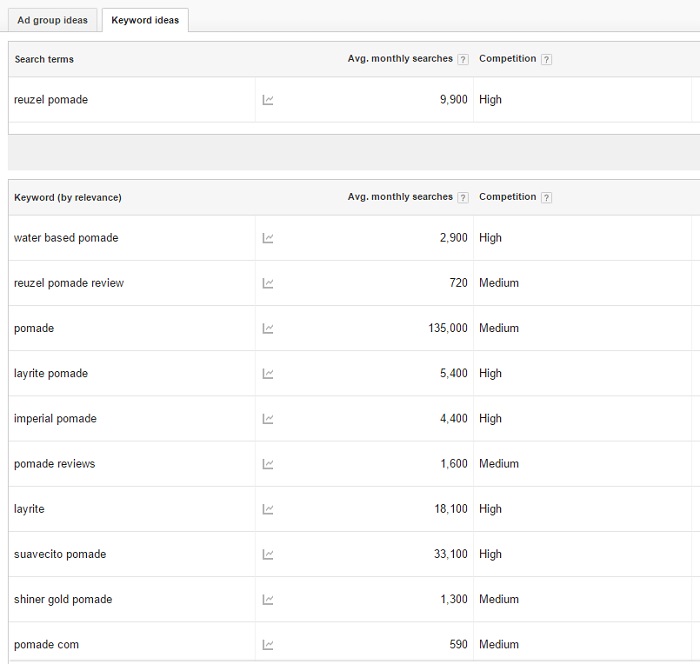Image resolution: width=700 pixels, height=664 pixels.
Task: Open trend graph for imperial pomade
Action: point(268,419)
